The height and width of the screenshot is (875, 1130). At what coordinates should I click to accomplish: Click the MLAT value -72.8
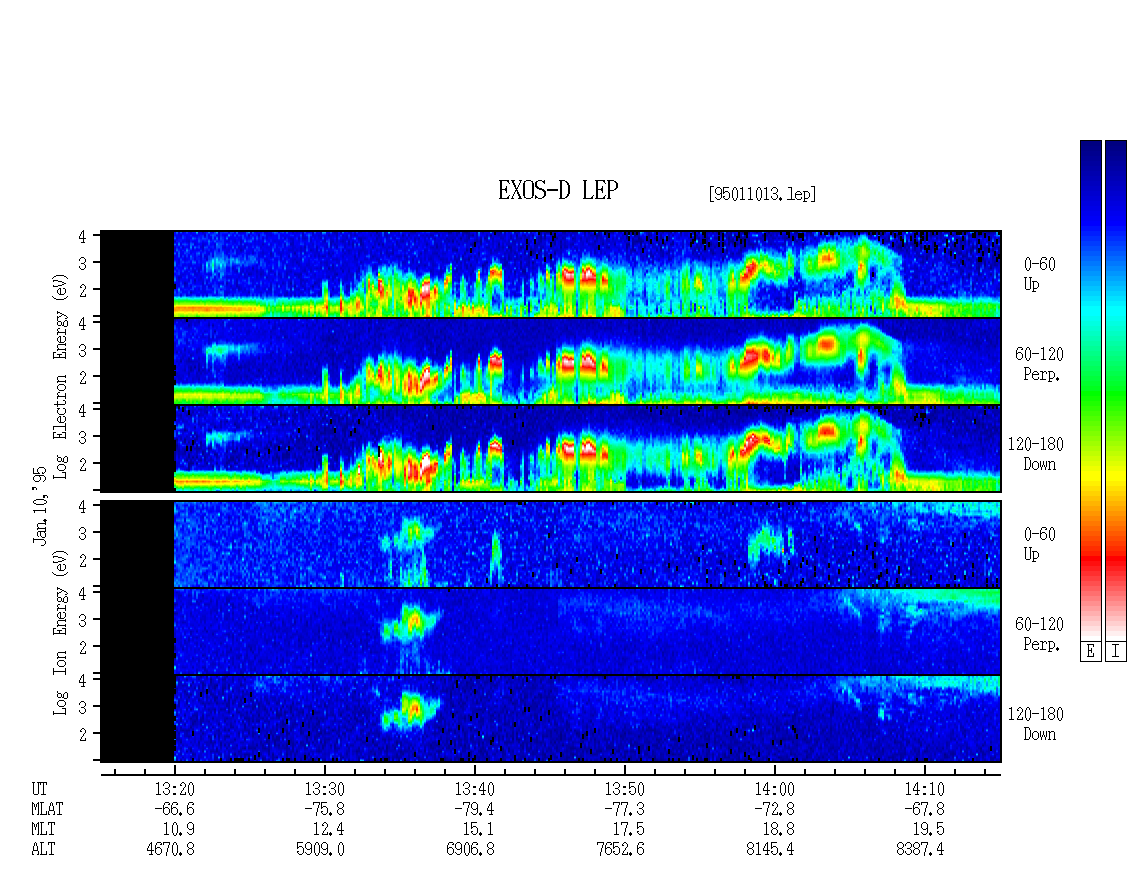(774, 809)
